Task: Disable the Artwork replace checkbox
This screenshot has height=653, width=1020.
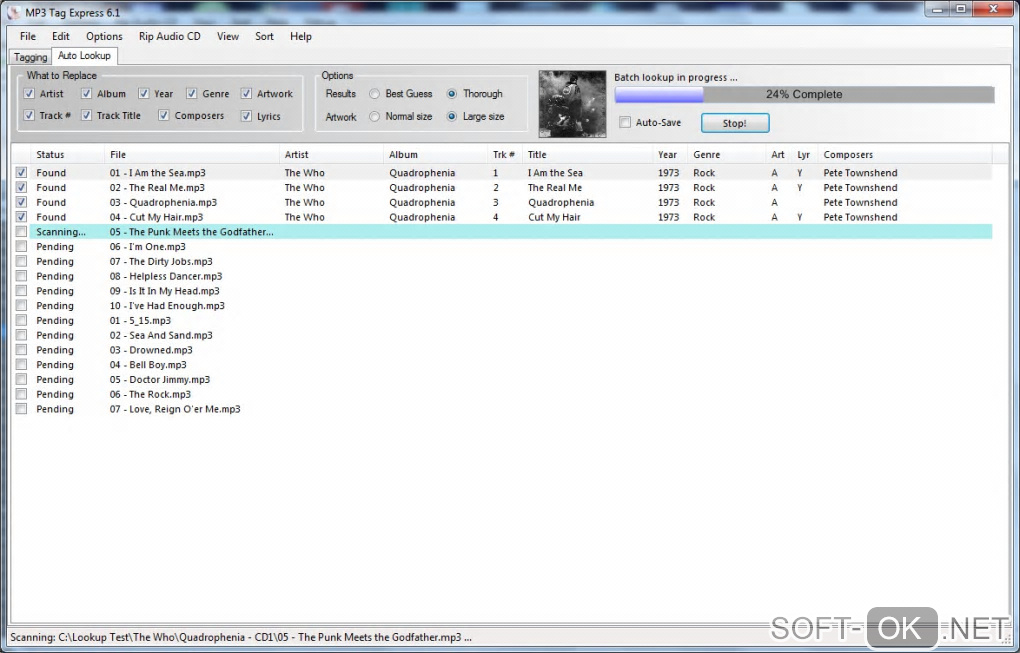Action: (x=246, y=94)
